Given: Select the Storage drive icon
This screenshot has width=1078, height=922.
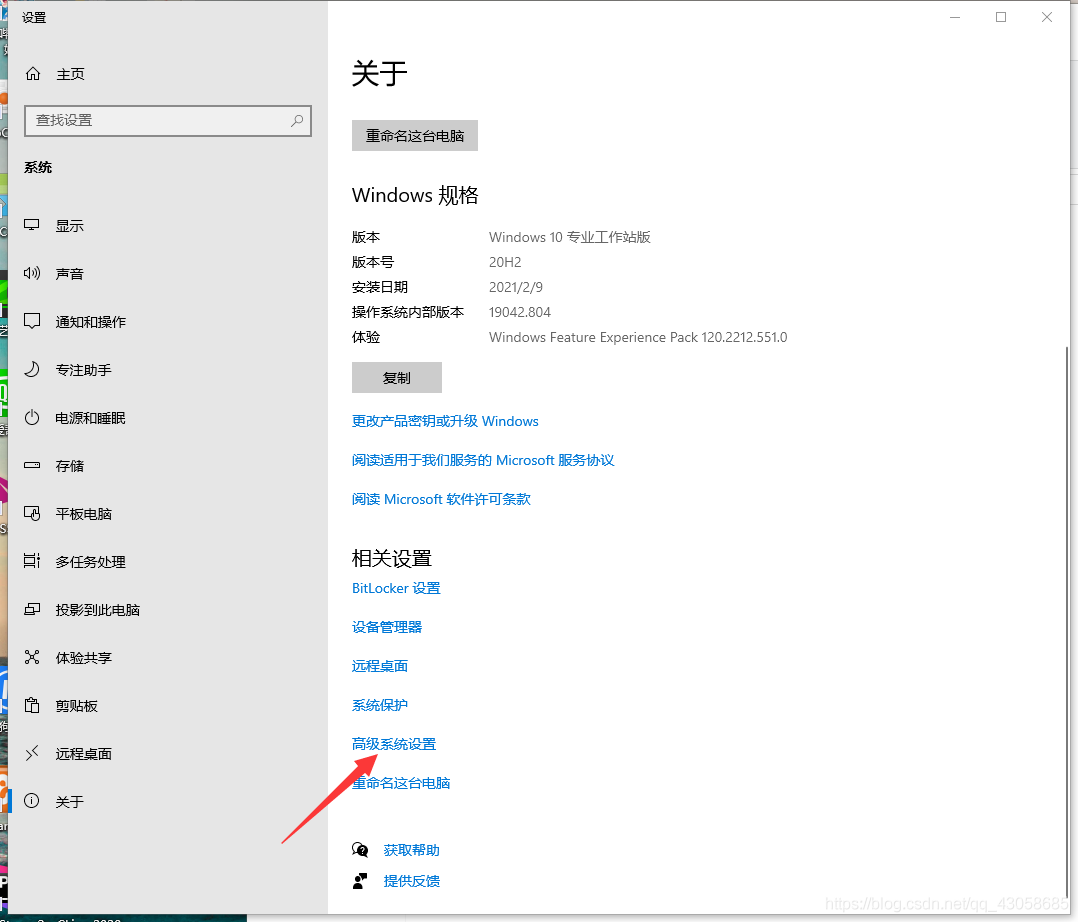Looking at the screenshot, I should [x=32, y=465].
